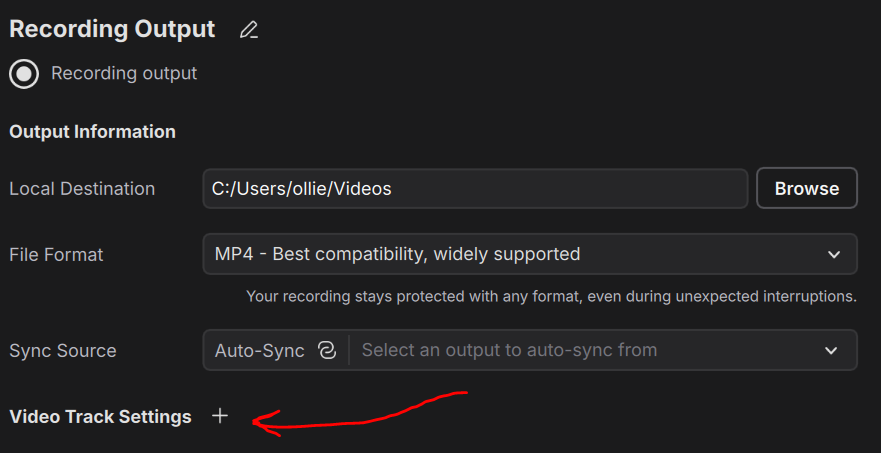Expand the Sync Source chevron arrow
This screenshot has height=453, width=881.
coord(831,350)
